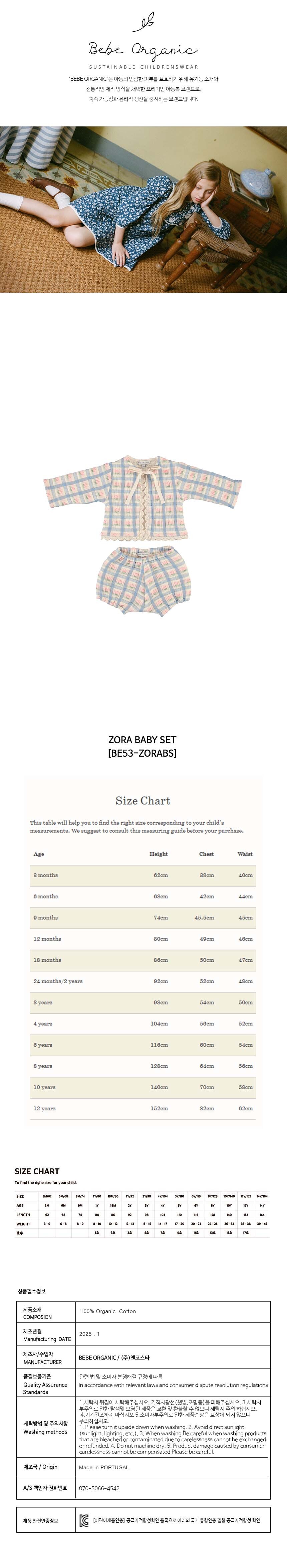Viewport: 287px width, 1568px height.
Task: Select the 12 months size row
Action: tap(142, 938)
